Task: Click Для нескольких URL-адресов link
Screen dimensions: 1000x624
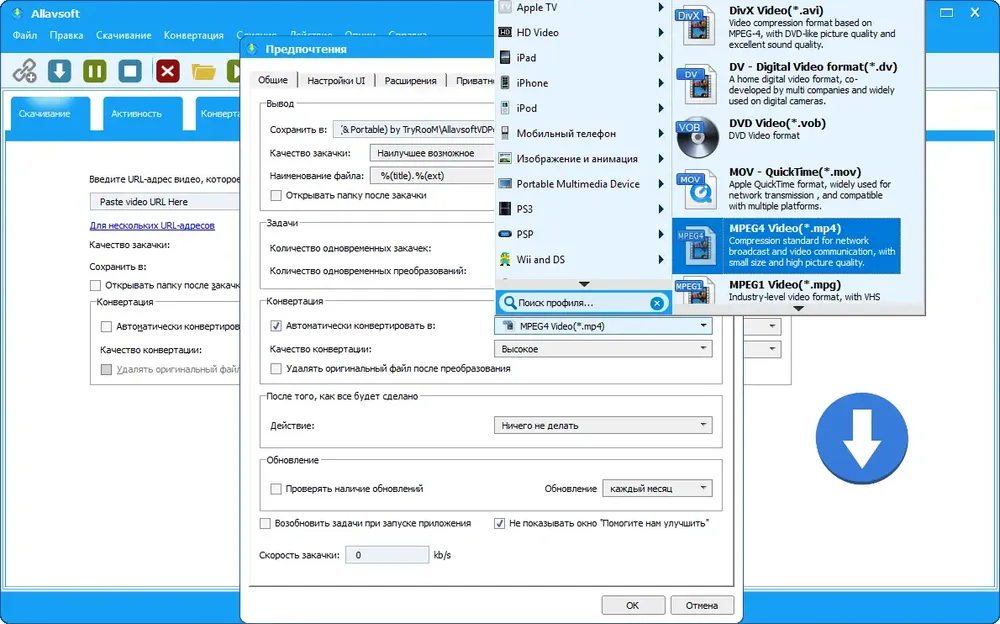Action: pyautogui.click(x=152, y=225)
